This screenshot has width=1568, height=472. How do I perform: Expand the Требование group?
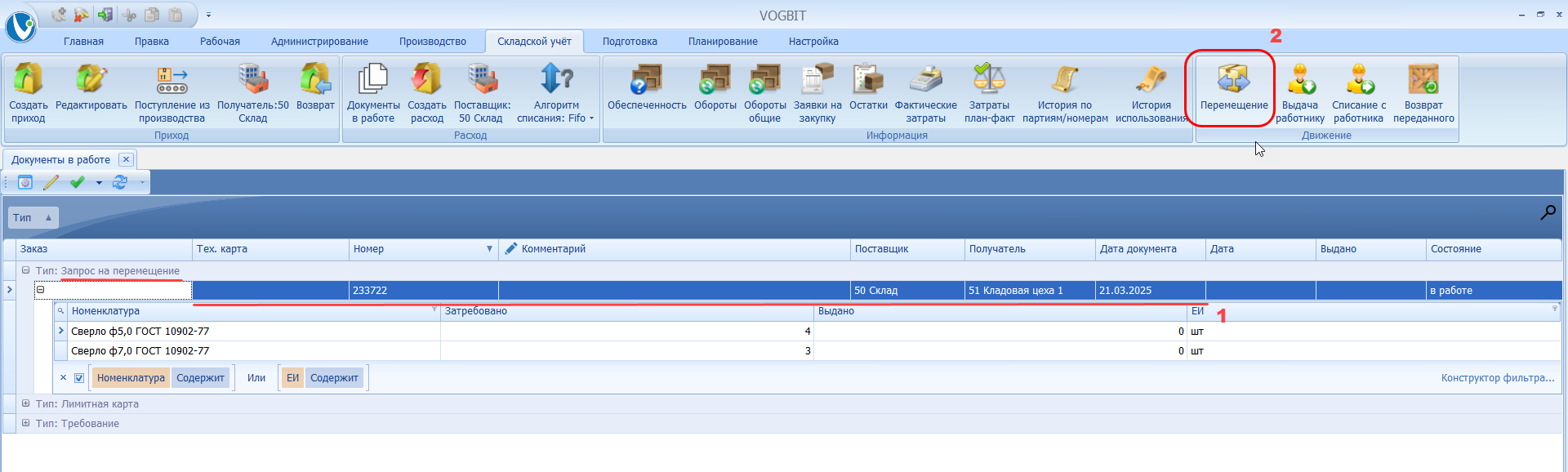[25, 423]
